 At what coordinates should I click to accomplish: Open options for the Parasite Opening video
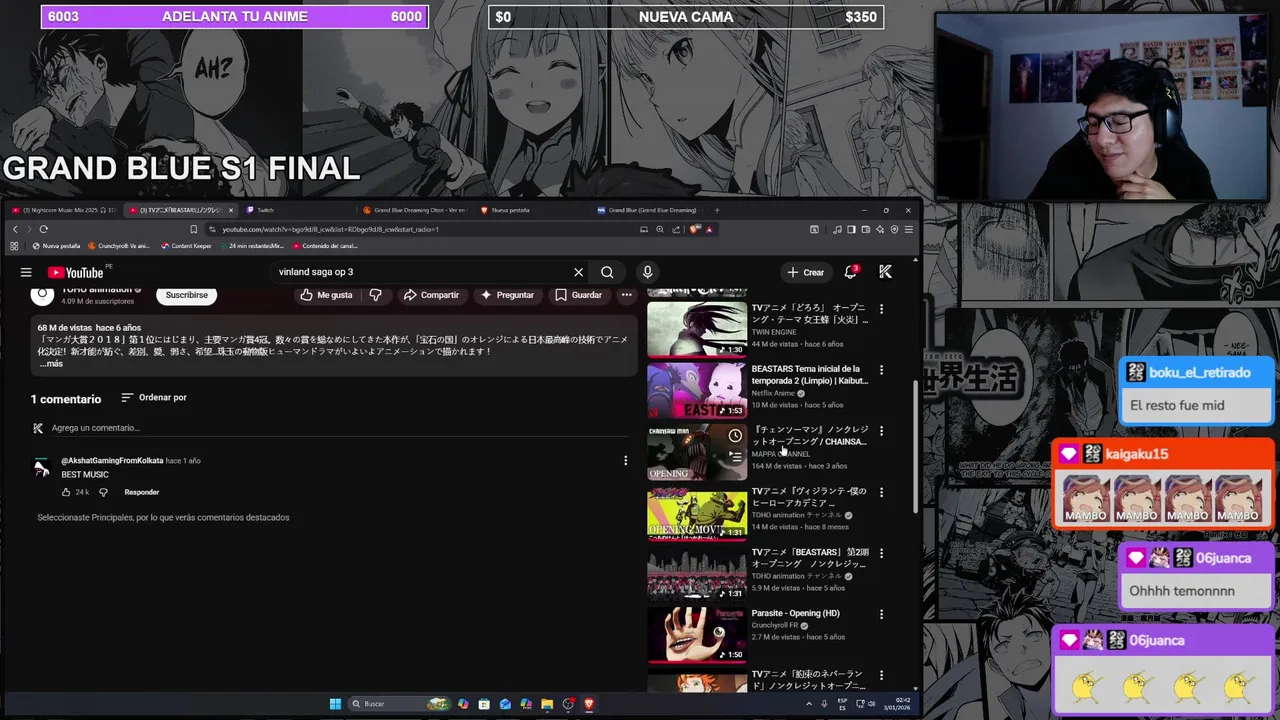point(881,614)
